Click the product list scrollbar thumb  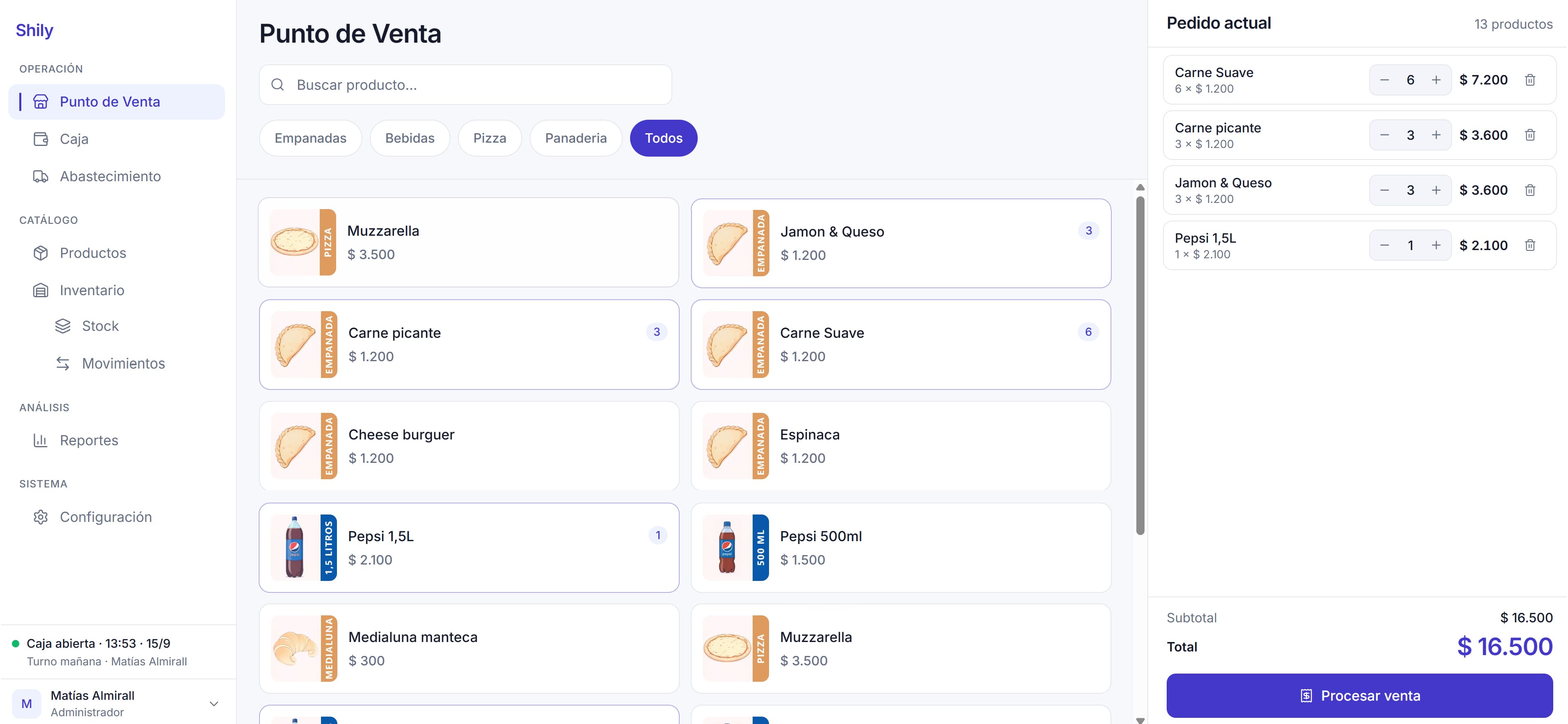[x=1140, y=365]
